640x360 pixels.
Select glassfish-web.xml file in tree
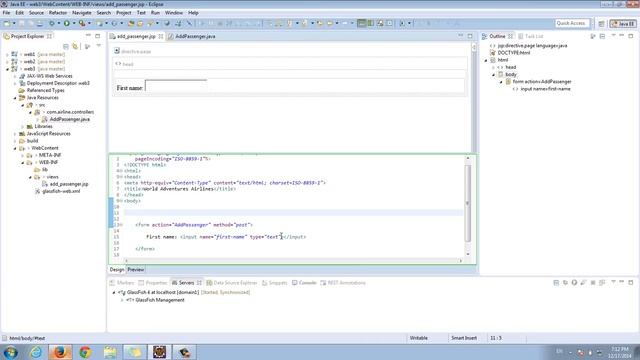(61, 191)
